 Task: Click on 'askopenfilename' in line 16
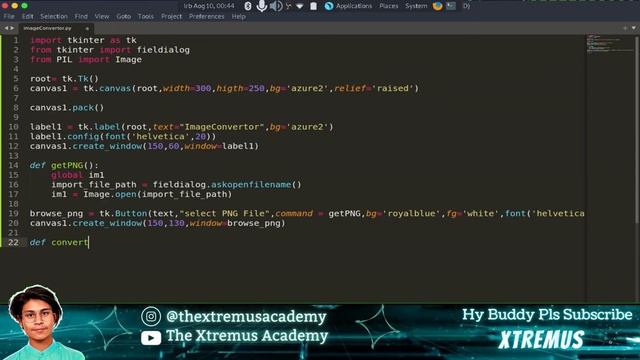(251, 184)
